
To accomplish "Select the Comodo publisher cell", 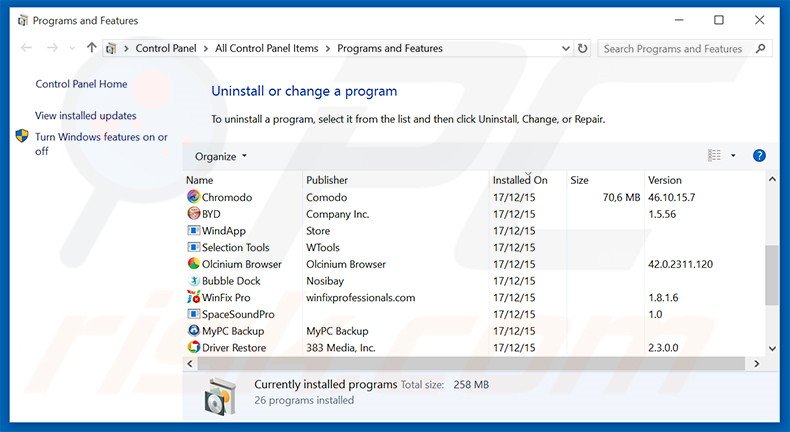I will [x=326, y=197].
